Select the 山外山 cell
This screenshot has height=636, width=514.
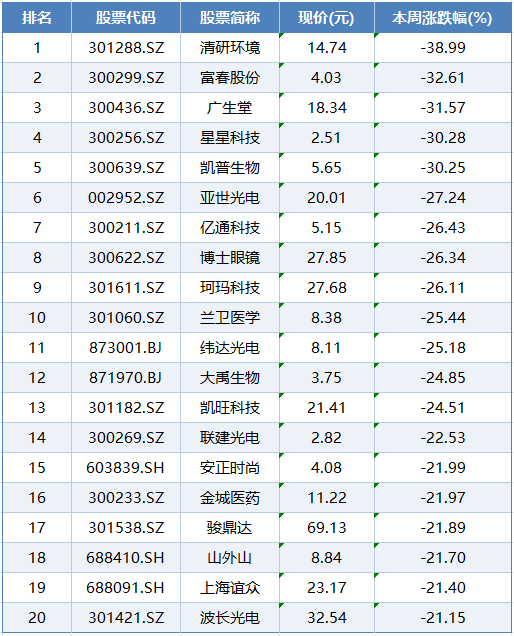pos(230,558)
